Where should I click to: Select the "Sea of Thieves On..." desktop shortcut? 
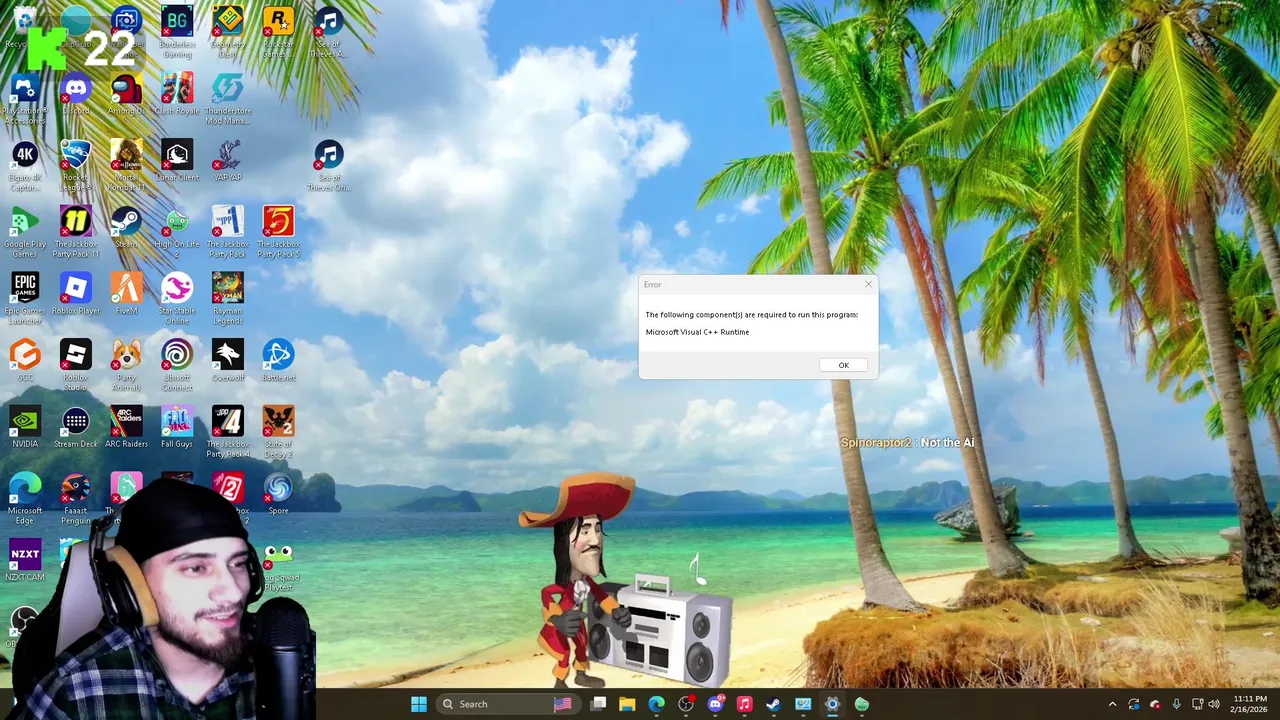coord(328,166)
